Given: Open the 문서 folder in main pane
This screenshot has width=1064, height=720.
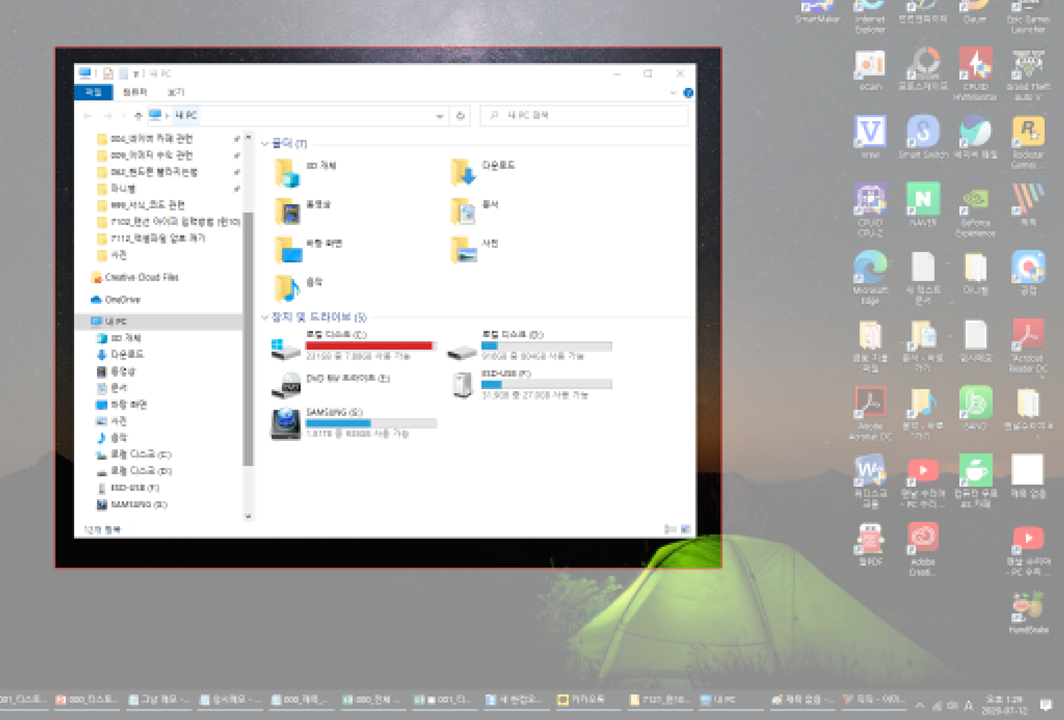Looking at the screenshot, I should point(475,211).
